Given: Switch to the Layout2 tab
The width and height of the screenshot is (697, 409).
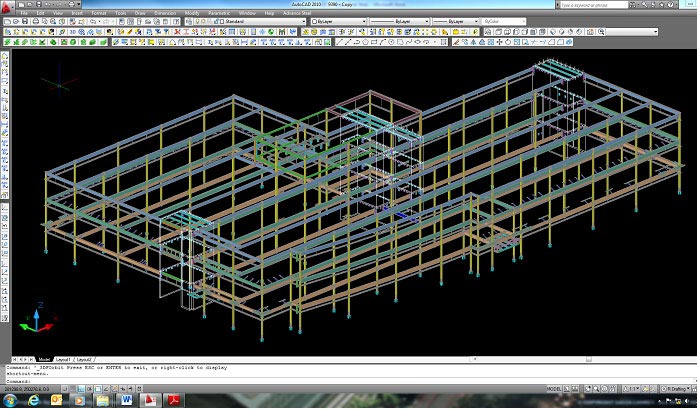Looking at the screenshot, I should click(x=86, y=357).
